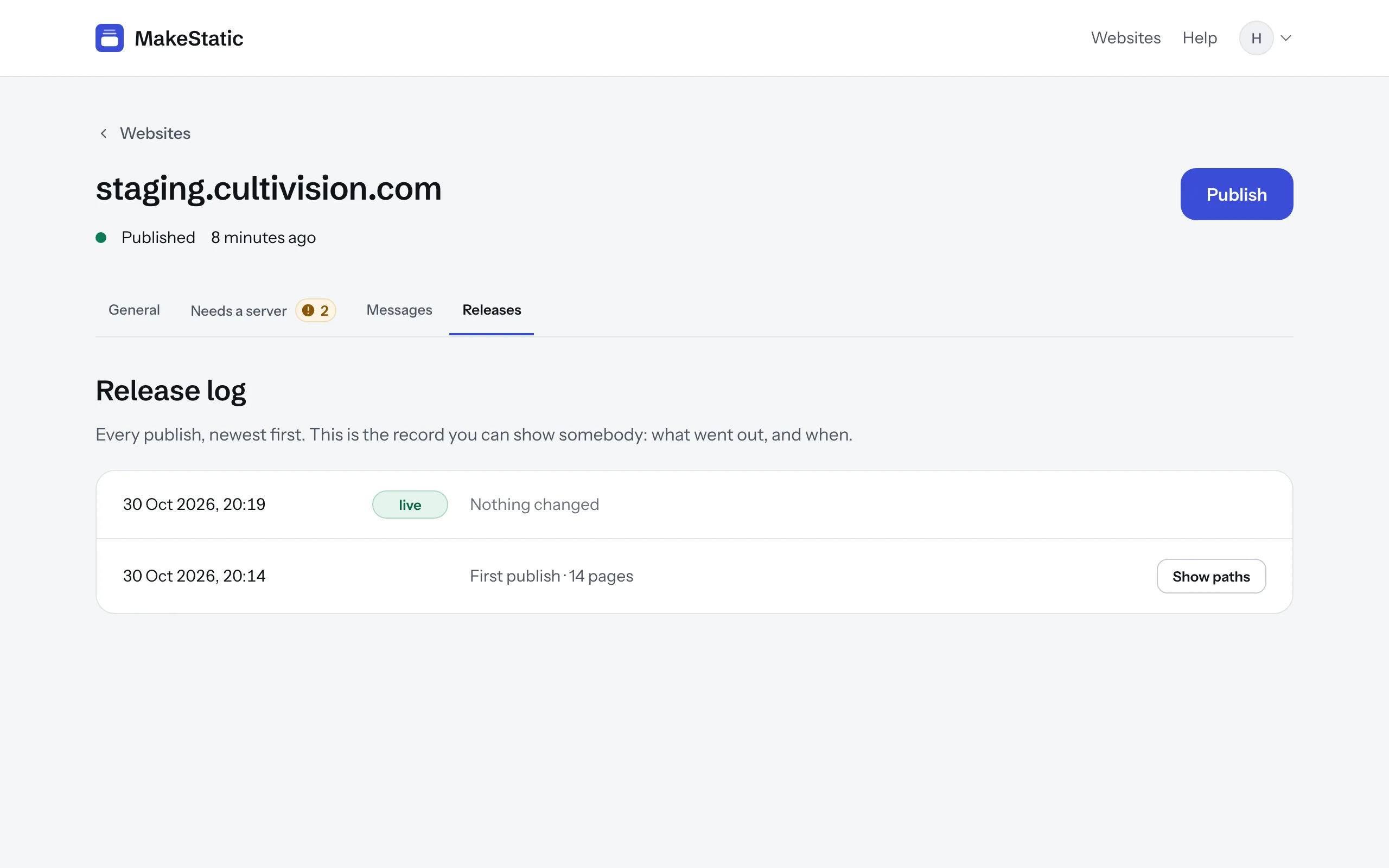Switch to the General tab
Image resolution: width=1389 pixels, height=868 pixels.
135,310
